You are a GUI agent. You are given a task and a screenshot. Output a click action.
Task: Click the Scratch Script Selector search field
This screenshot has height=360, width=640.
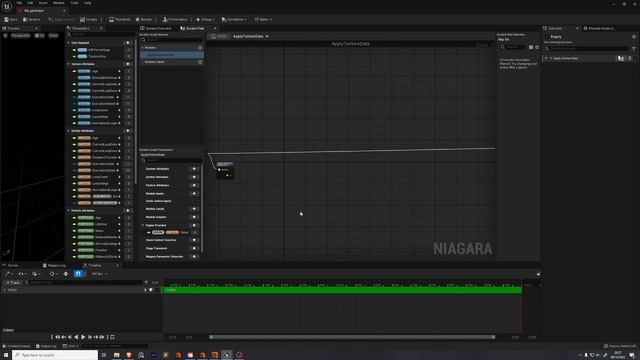tap(171, 40)
